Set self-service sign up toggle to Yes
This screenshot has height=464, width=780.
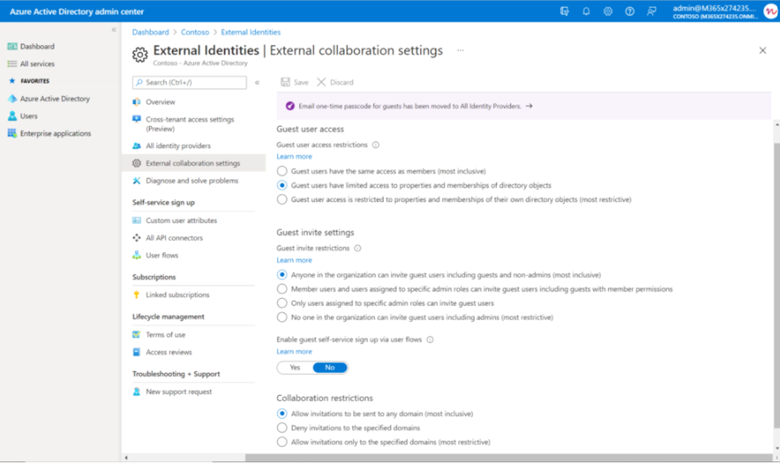295,368
